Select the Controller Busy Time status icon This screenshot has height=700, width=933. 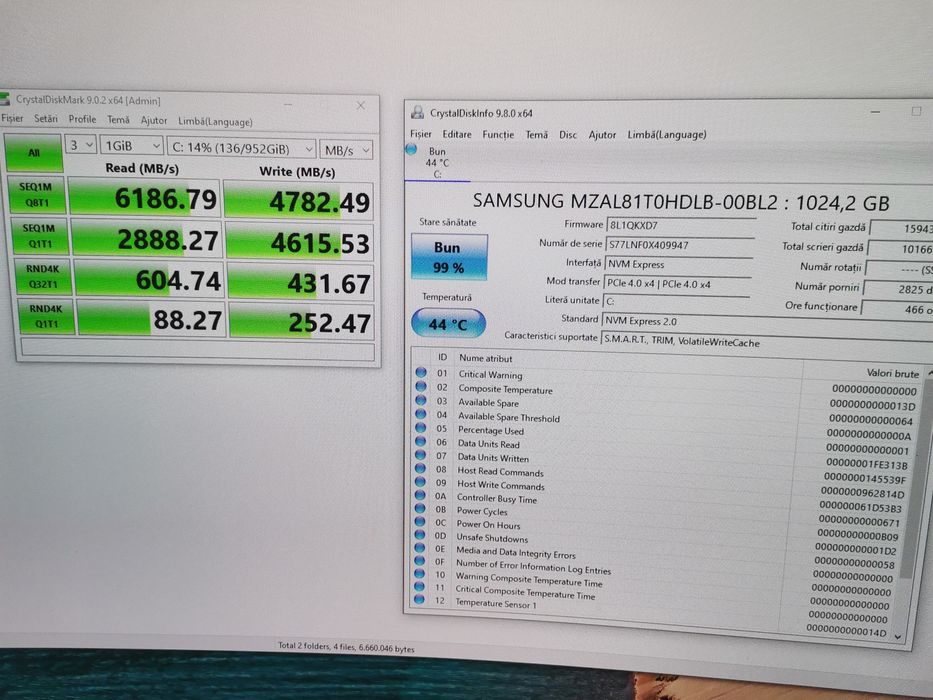coord(420,495)
